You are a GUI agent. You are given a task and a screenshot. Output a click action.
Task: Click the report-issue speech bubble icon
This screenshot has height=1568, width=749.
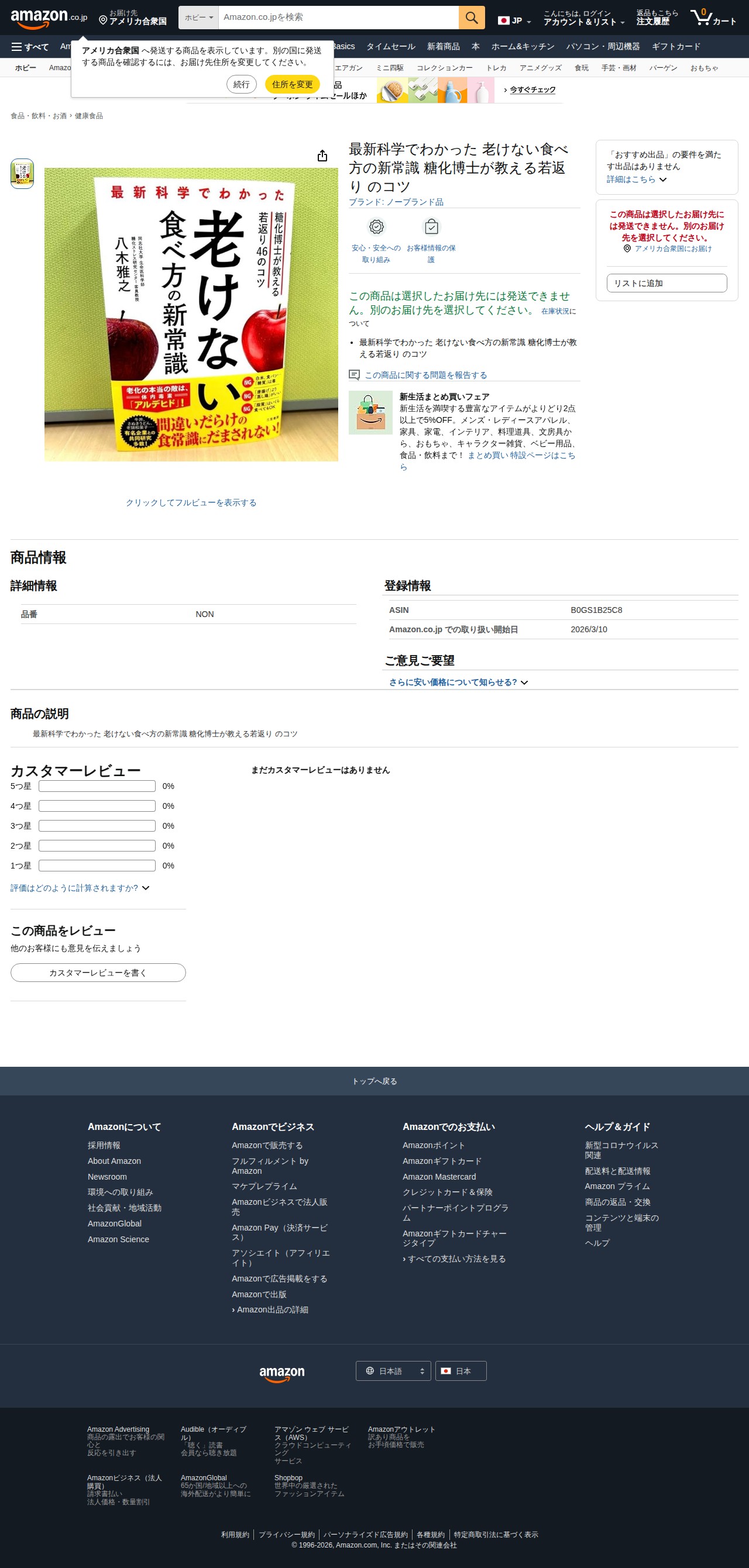click(x=354, y=375)
